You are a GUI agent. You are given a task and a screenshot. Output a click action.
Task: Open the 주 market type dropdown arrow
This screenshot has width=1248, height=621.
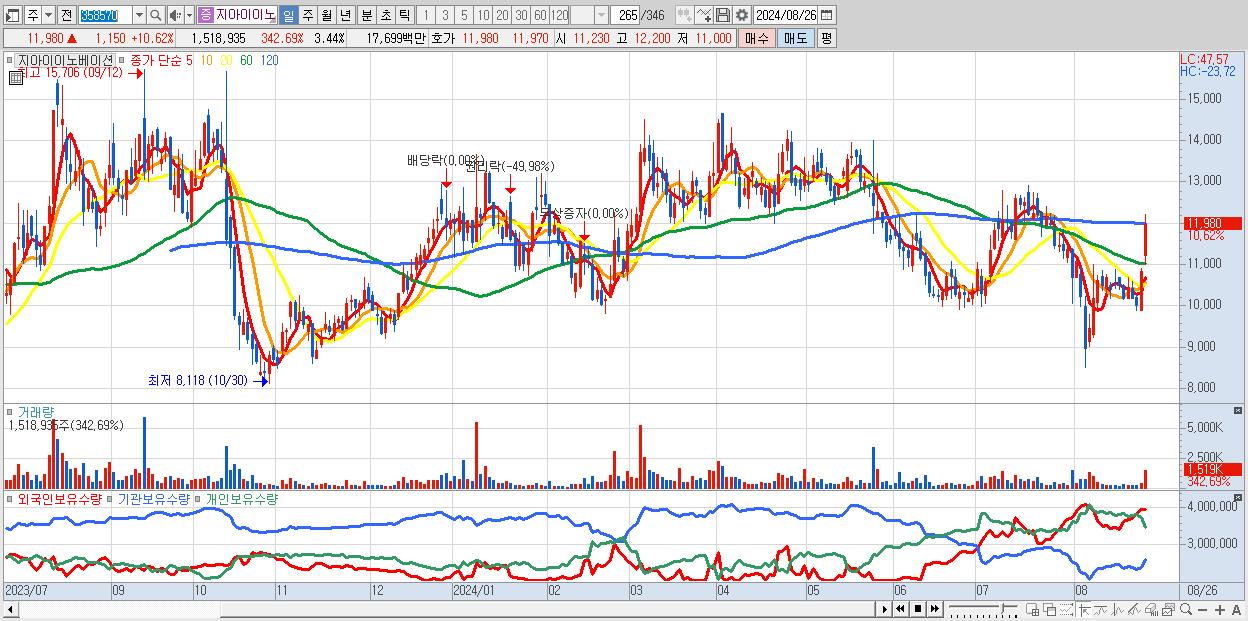[x=48, y=15]
